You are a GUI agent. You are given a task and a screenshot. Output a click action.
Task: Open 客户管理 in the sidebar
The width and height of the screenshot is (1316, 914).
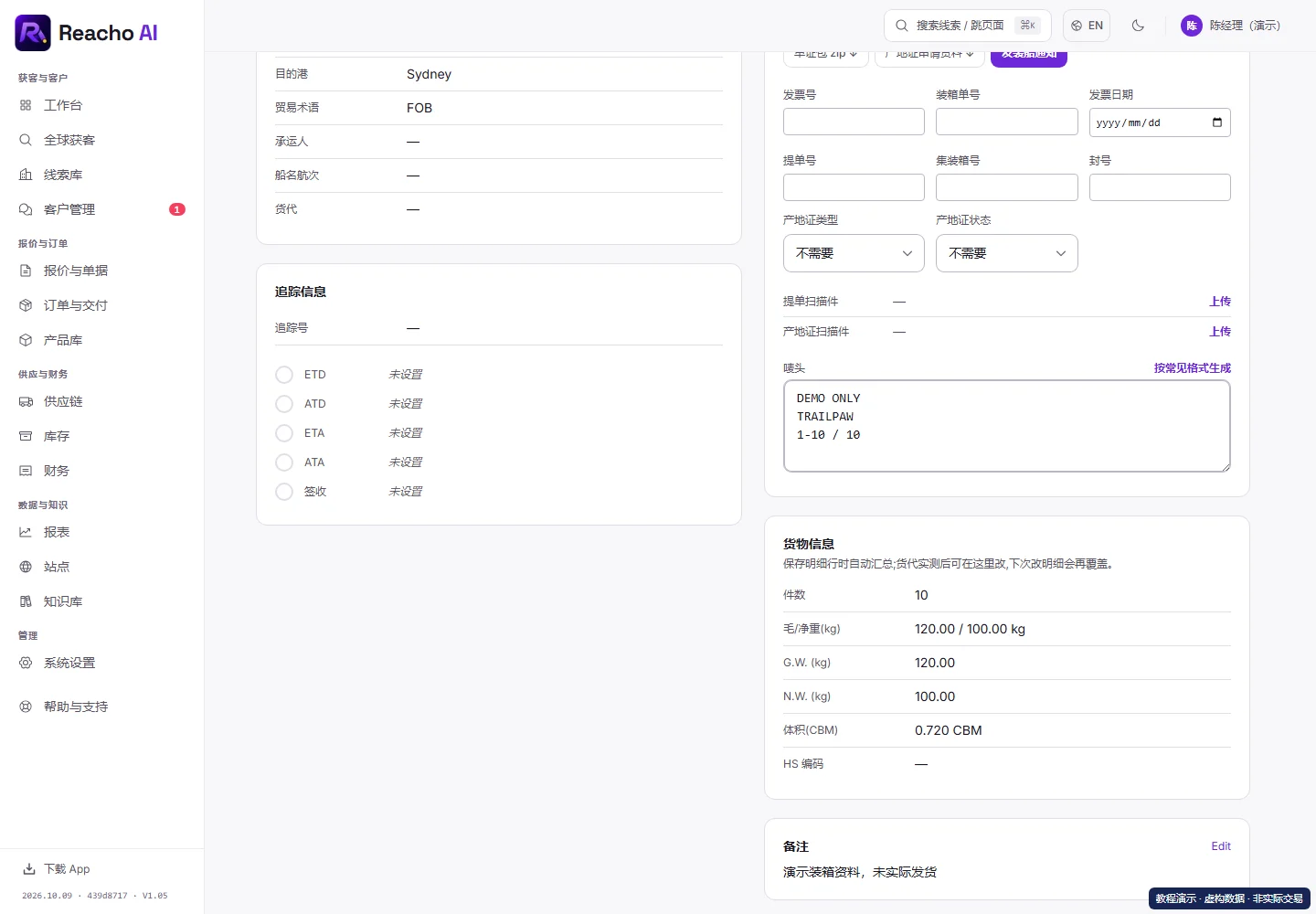click(x=101, y=209)
